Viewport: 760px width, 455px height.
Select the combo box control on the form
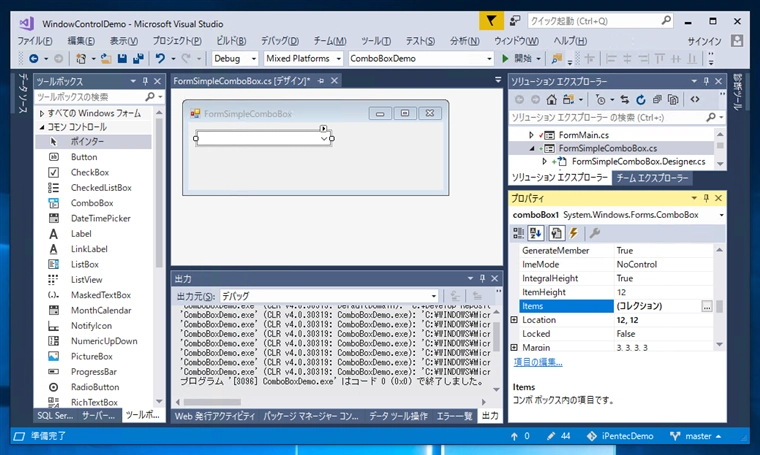[x=264, y=139]
